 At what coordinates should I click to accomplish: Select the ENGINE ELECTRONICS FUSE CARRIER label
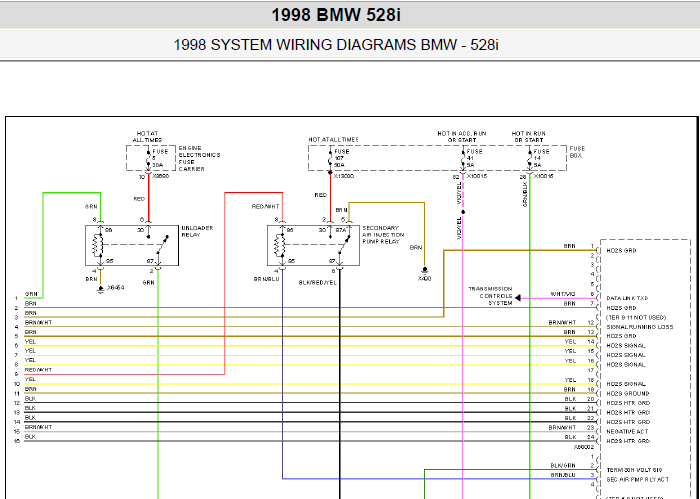(199, 158)
